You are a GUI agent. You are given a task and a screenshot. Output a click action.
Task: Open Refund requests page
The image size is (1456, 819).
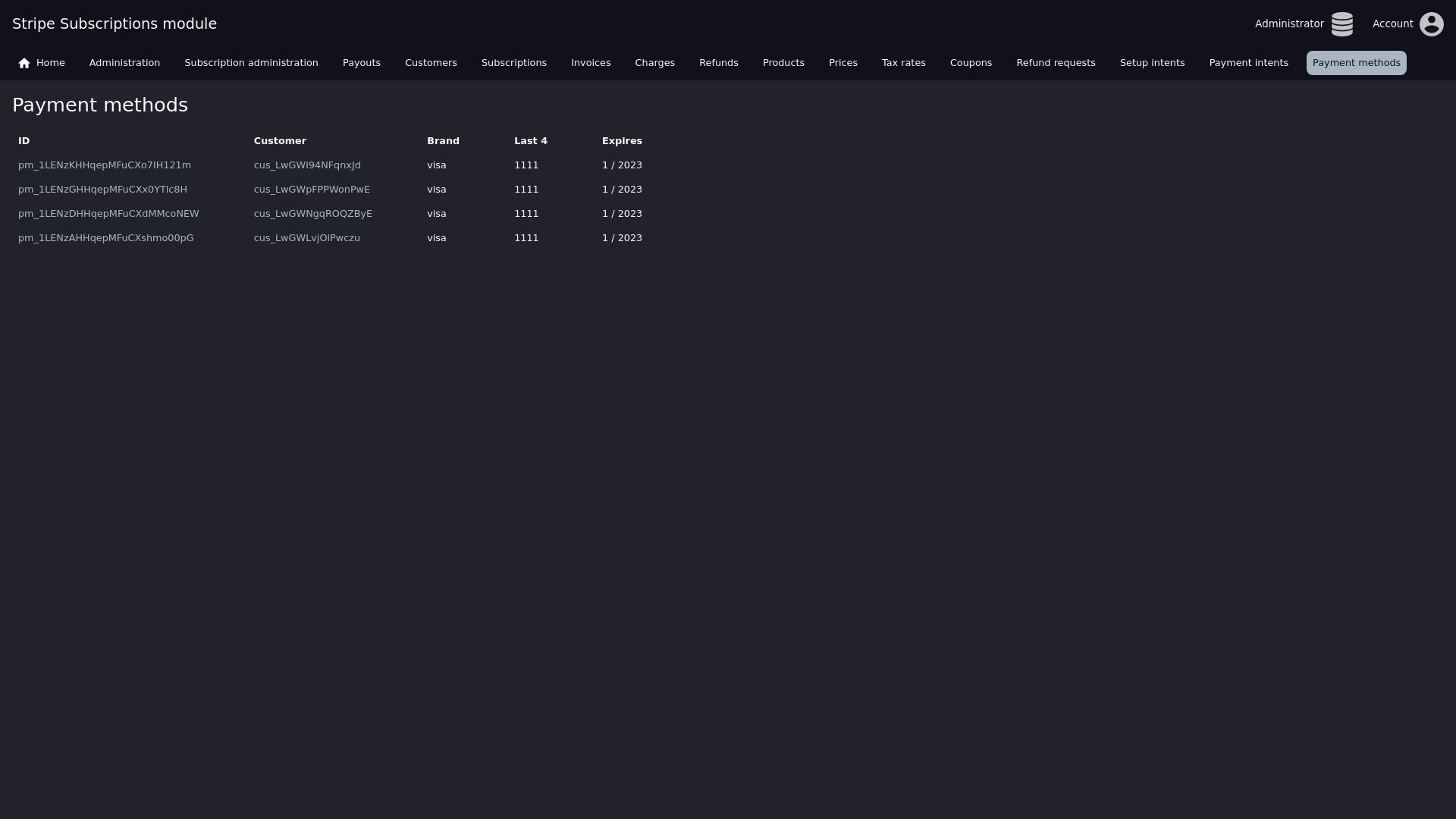tap(1055, 63)
